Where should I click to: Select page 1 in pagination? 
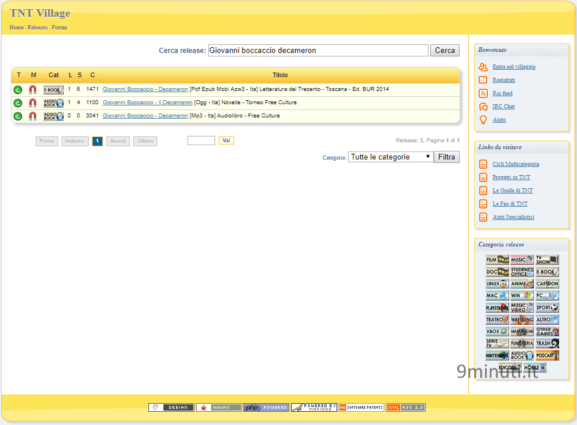click(97, 141)
